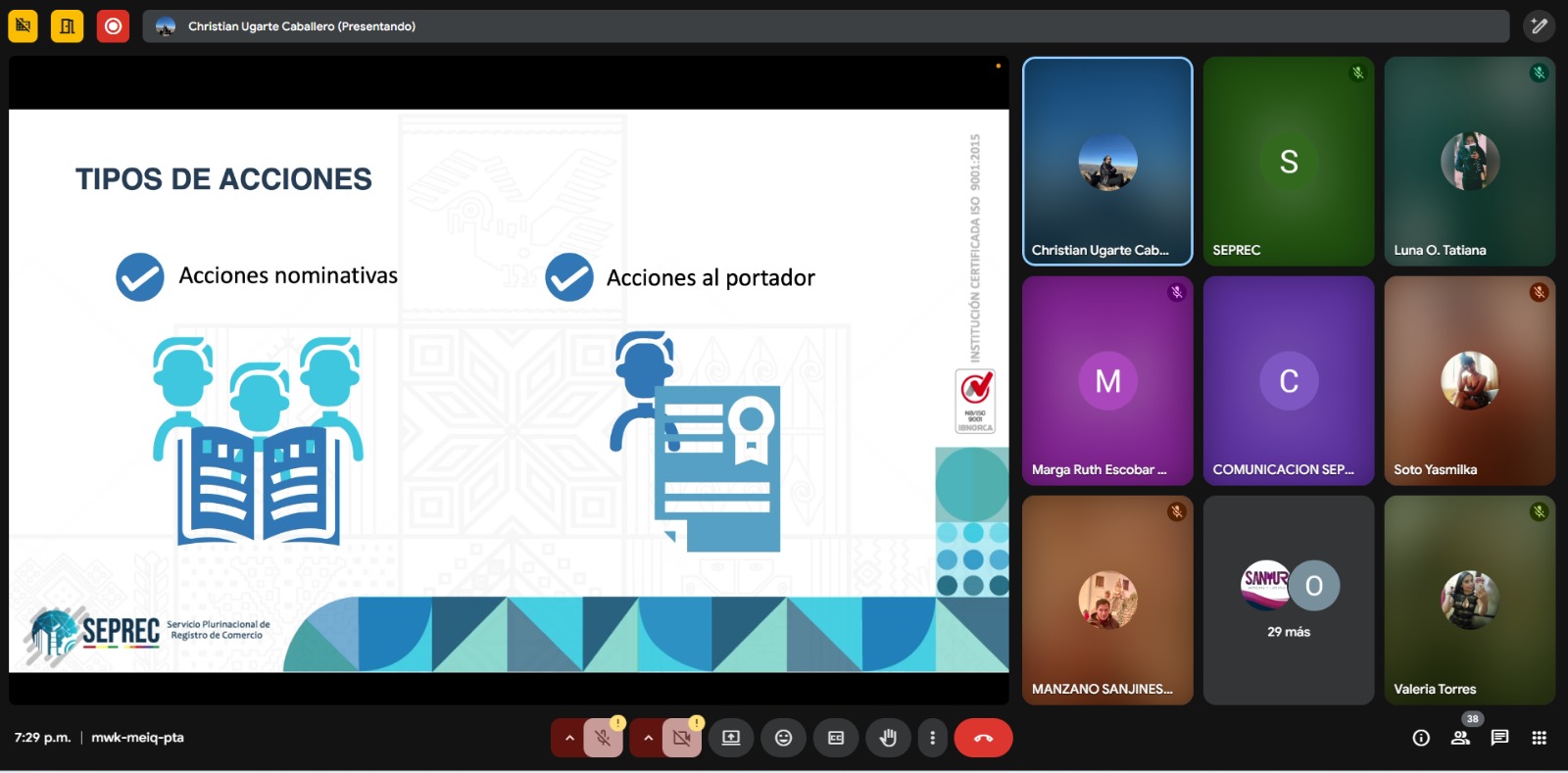1568x773 pixels.
Task: Open the pen annotation tool
Action: (1539, 26)
